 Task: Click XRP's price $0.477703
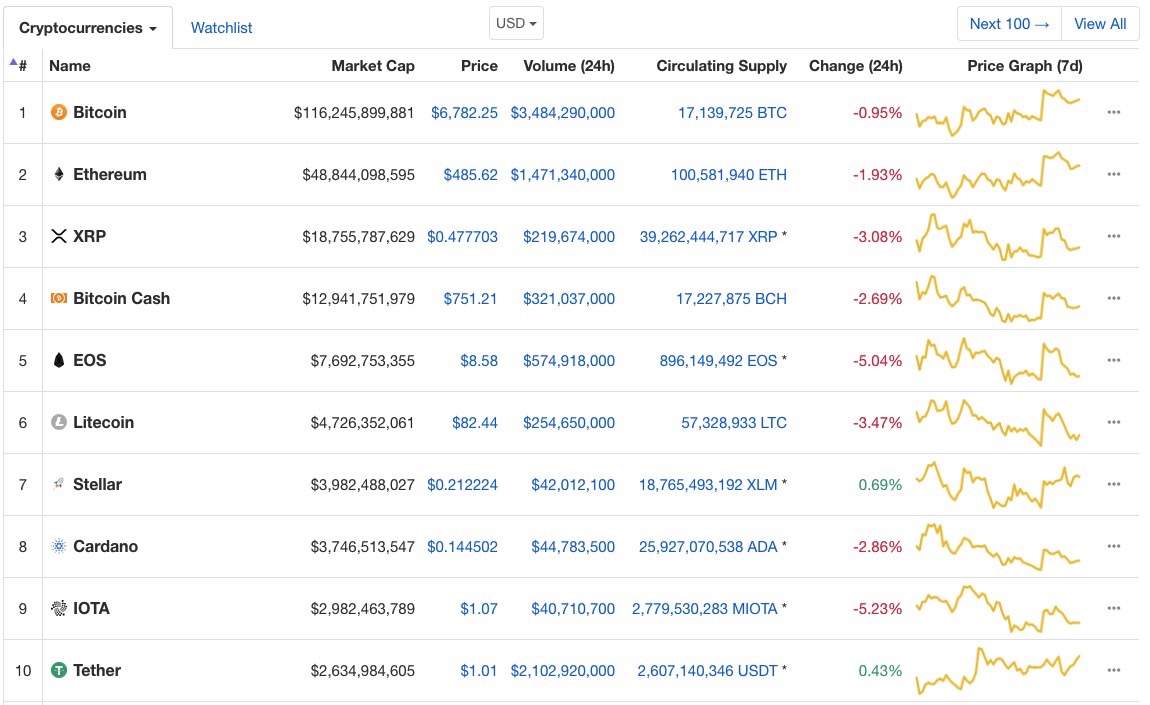point(463,237)
